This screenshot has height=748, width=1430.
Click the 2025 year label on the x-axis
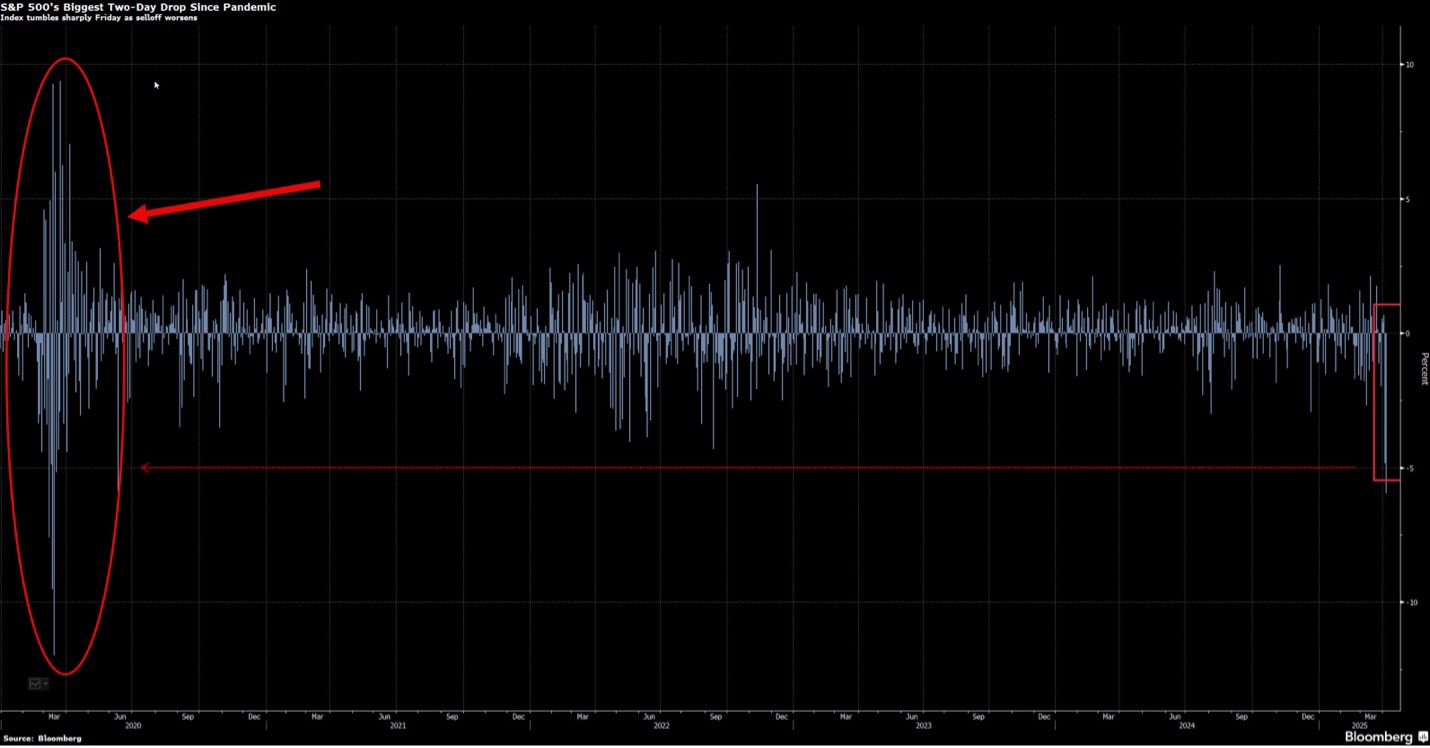1359,725
